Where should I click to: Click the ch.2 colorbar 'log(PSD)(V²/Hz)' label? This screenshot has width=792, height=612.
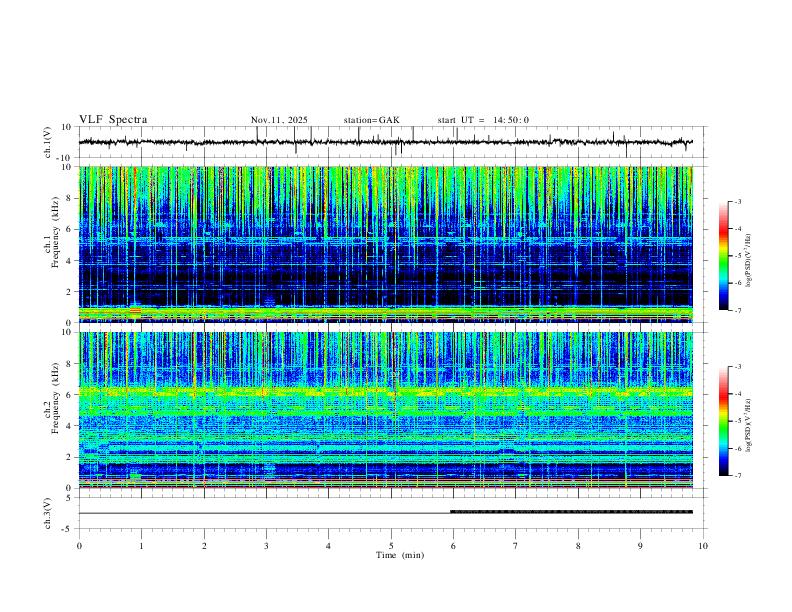(749, 425)
